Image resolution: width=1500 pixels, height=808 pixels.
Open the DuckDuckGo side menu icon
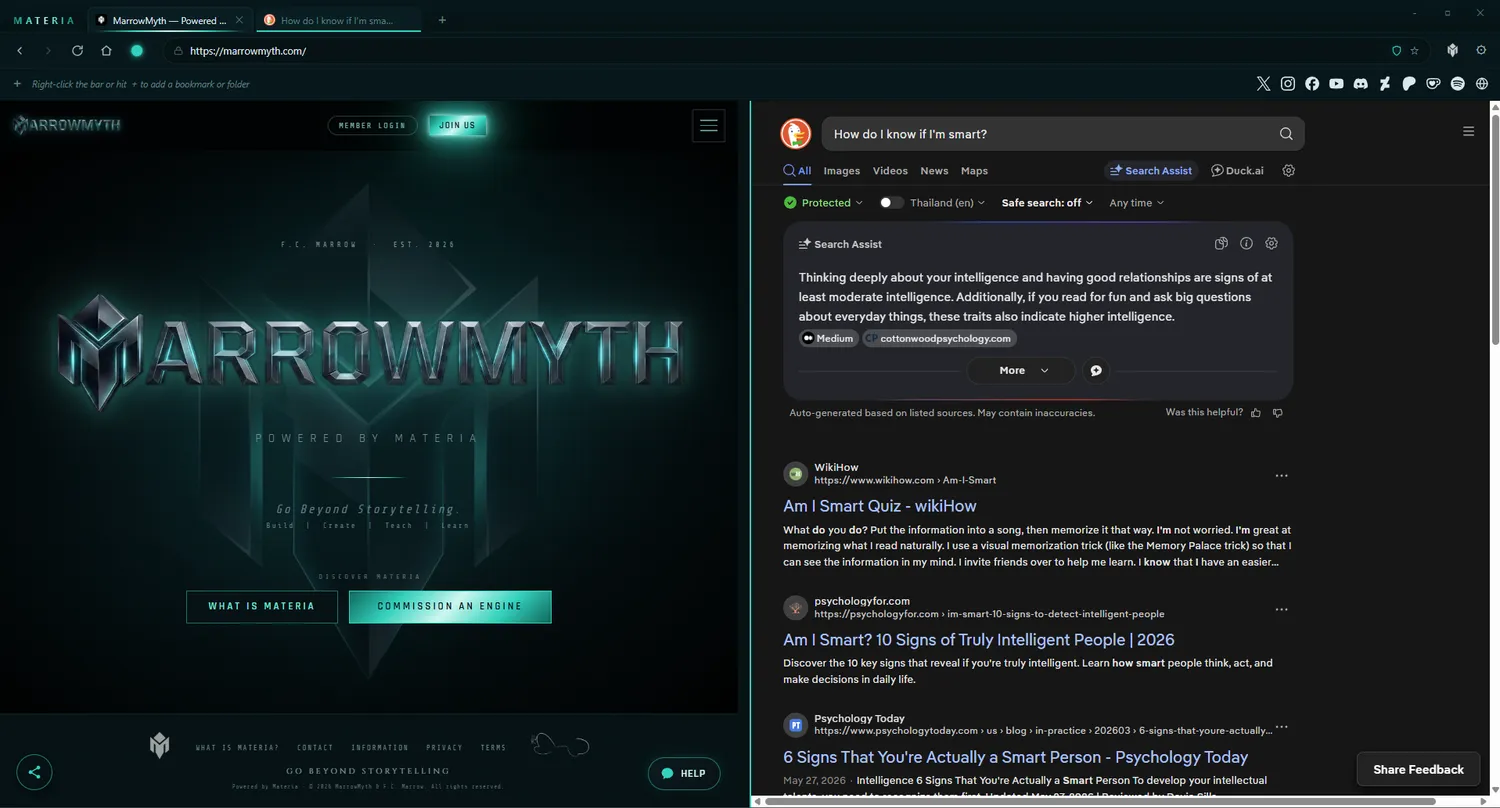click(1468, 131)
